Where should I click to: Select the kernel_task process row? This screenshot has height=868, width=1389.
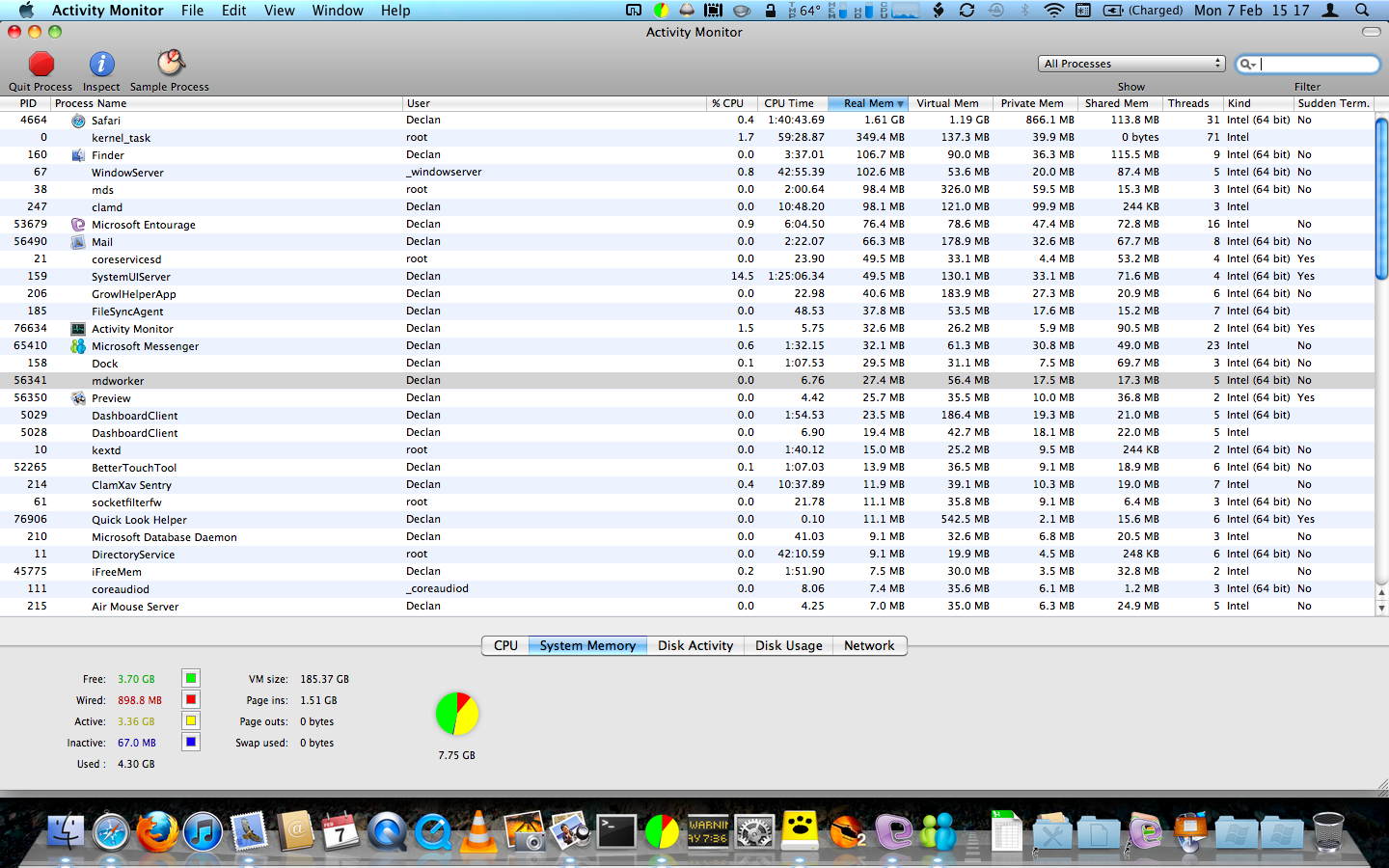click(x=687, y=138)
